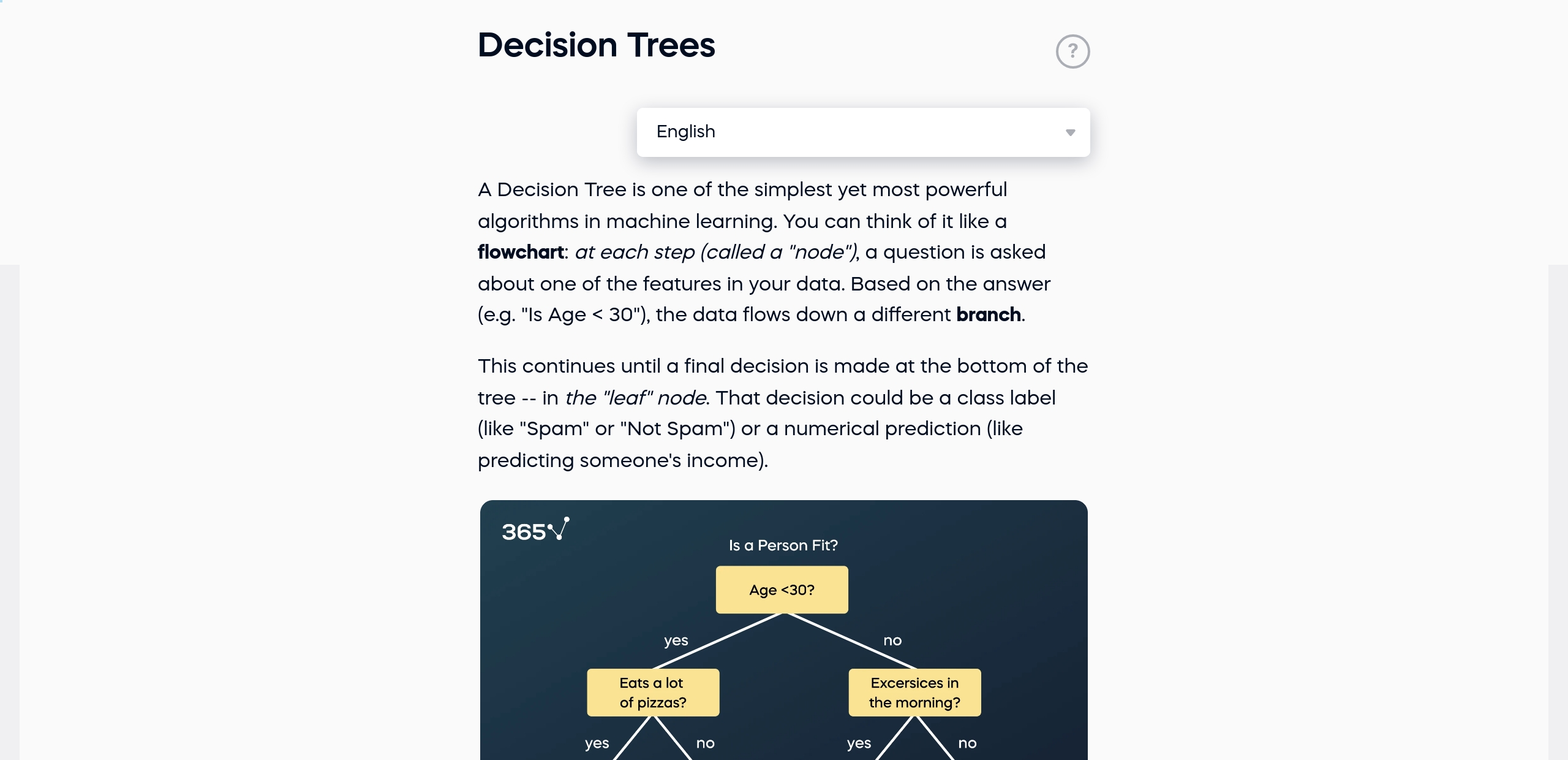Click the dropdown chevron arrow
Image resolution: width=1568 pixels, height=760 pixels.
(x=1071, y=132)
